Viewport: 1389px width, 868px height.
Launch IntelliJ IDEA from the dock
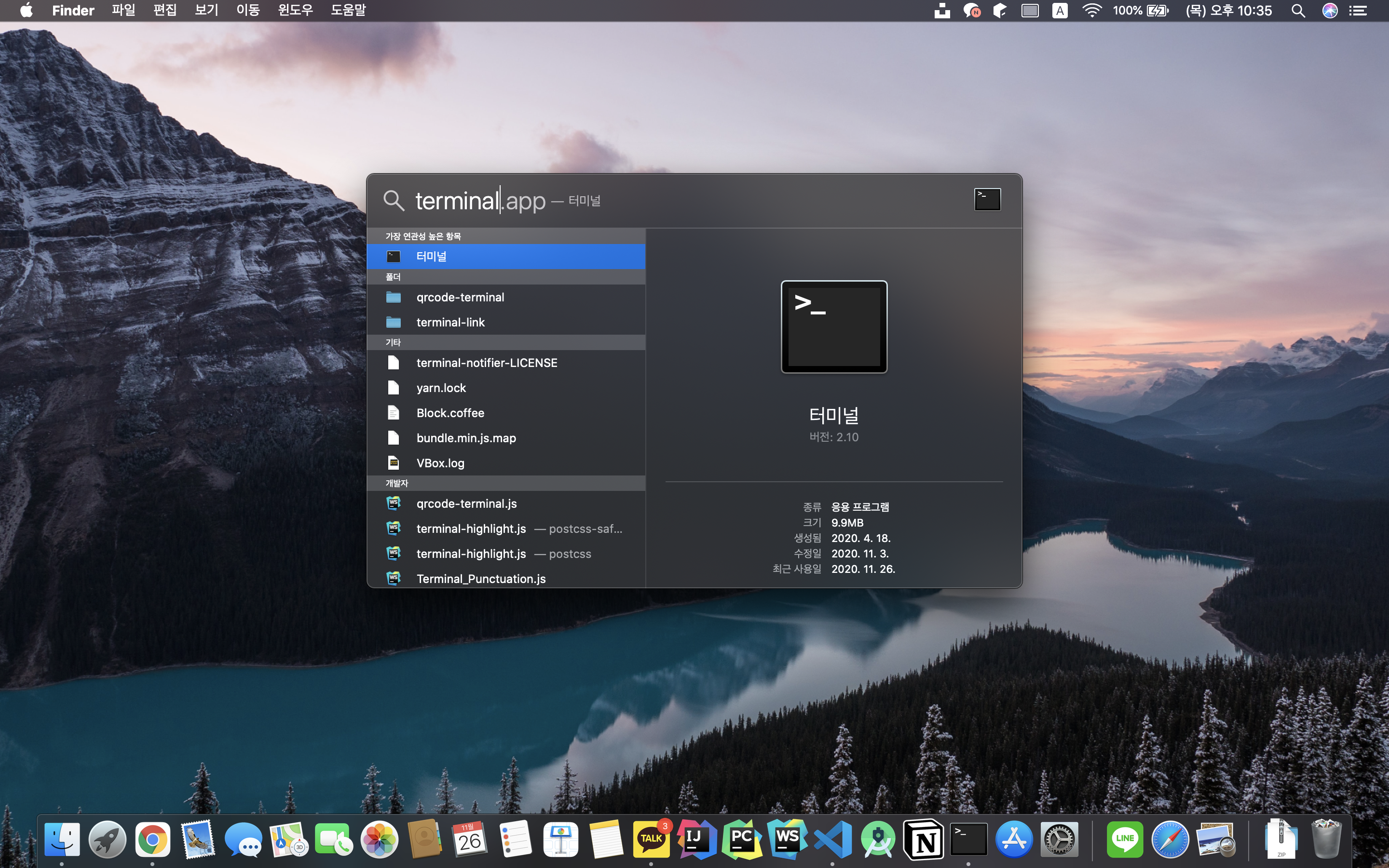click(x=696, y=839)
